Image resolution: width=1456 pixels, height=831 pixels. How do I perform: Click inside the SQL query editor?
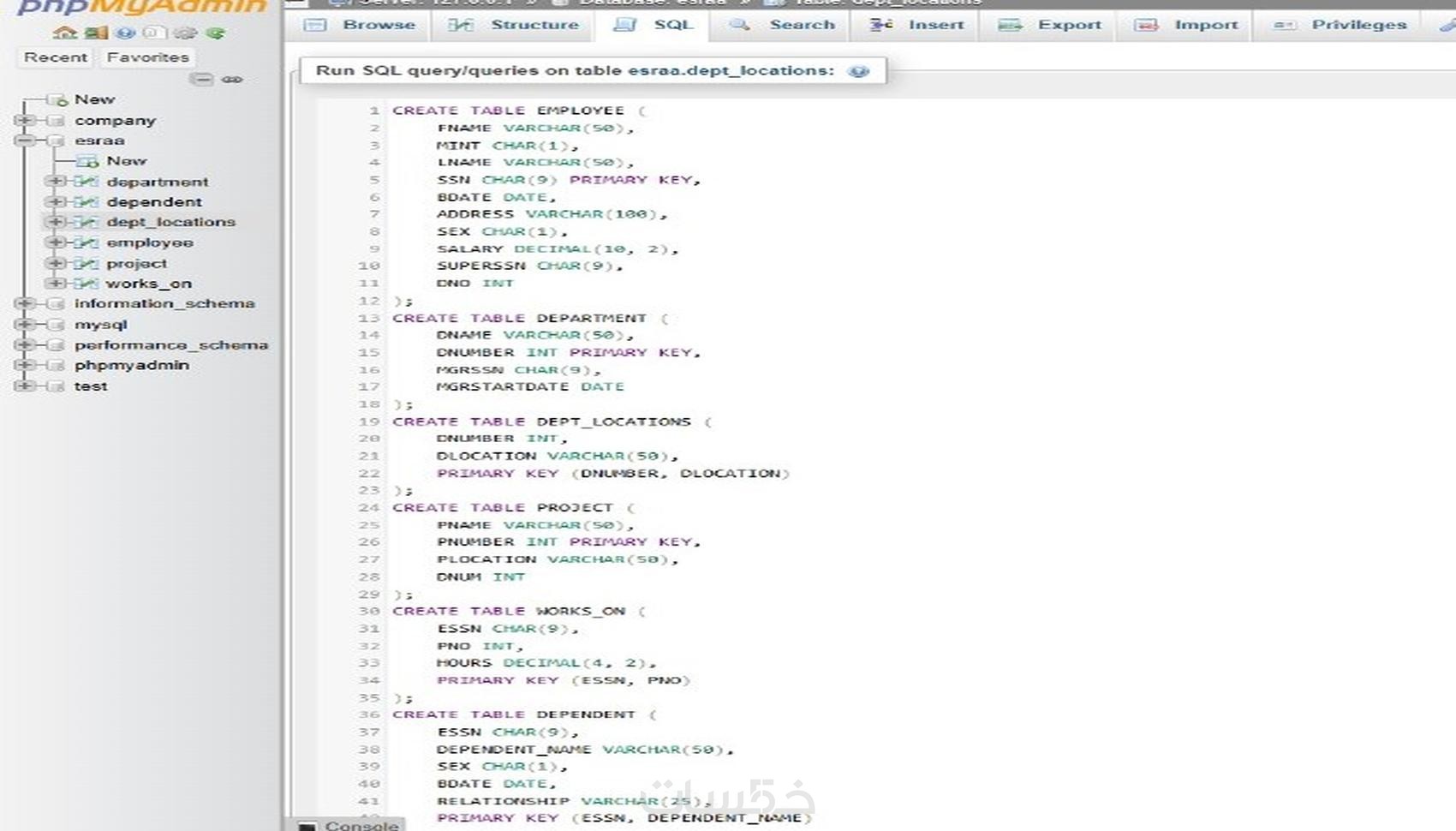point(916,463)
